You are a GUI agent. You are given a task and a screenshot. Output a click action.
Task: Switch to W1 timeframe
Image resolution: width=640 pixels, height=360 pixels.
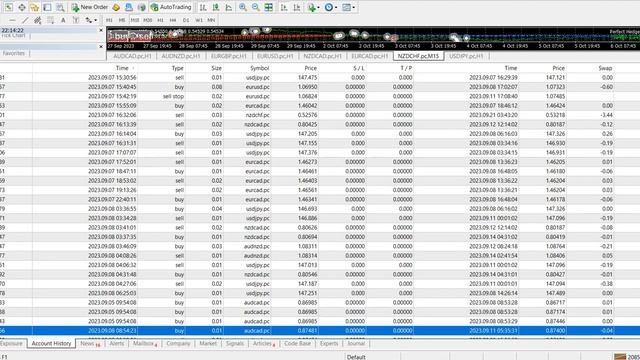[199, 20]
